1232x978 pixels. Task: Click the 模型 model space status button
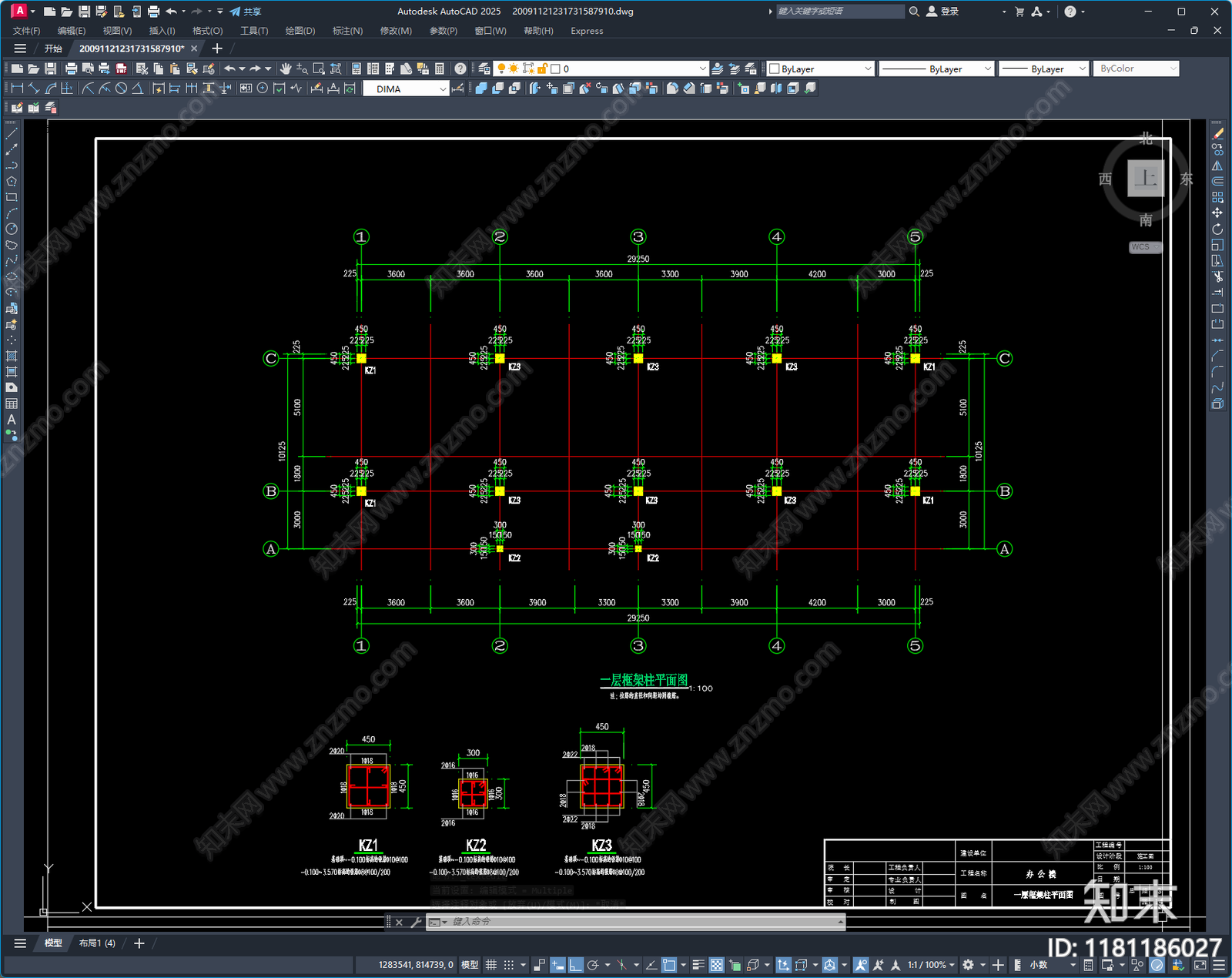[470, 965]
